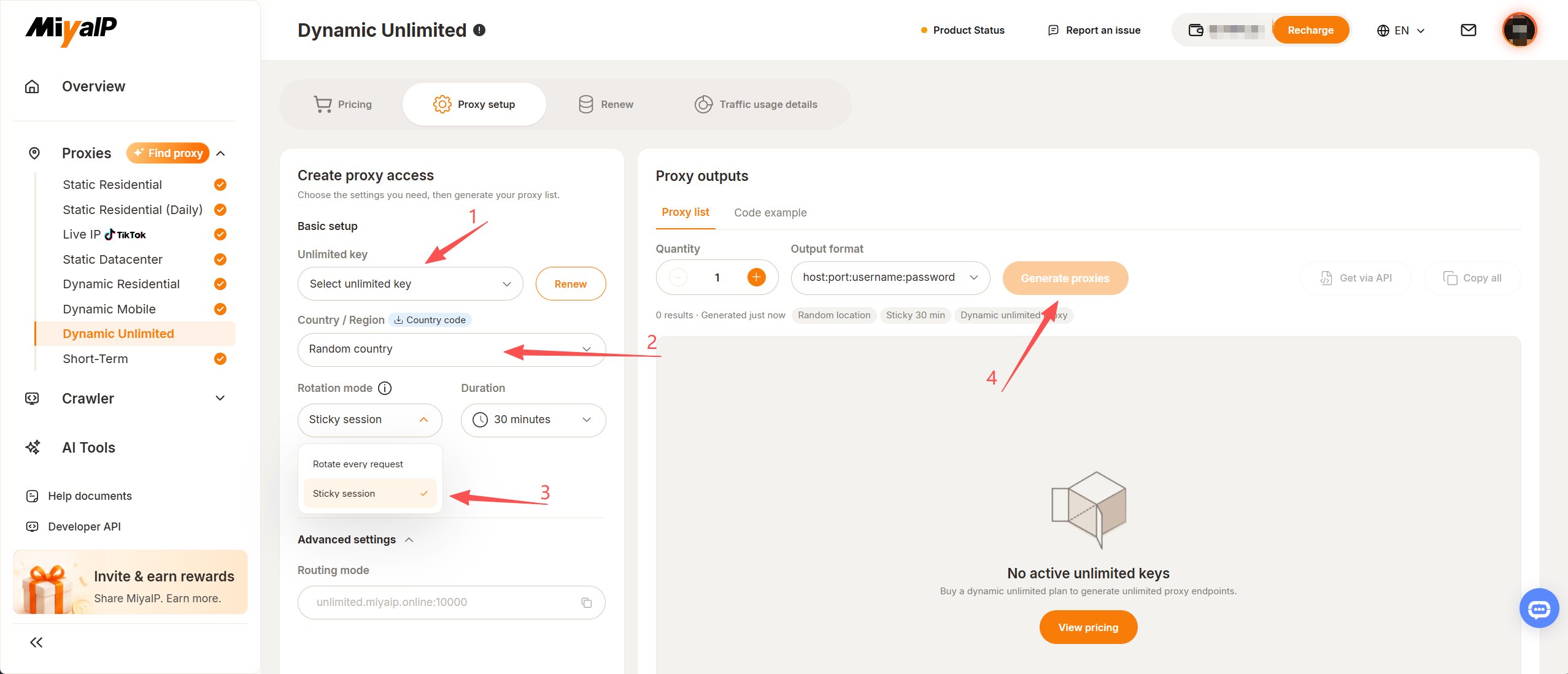Click the Rotation mode info icon
This screenshot has height=674, width=1568.
(385, 388)
